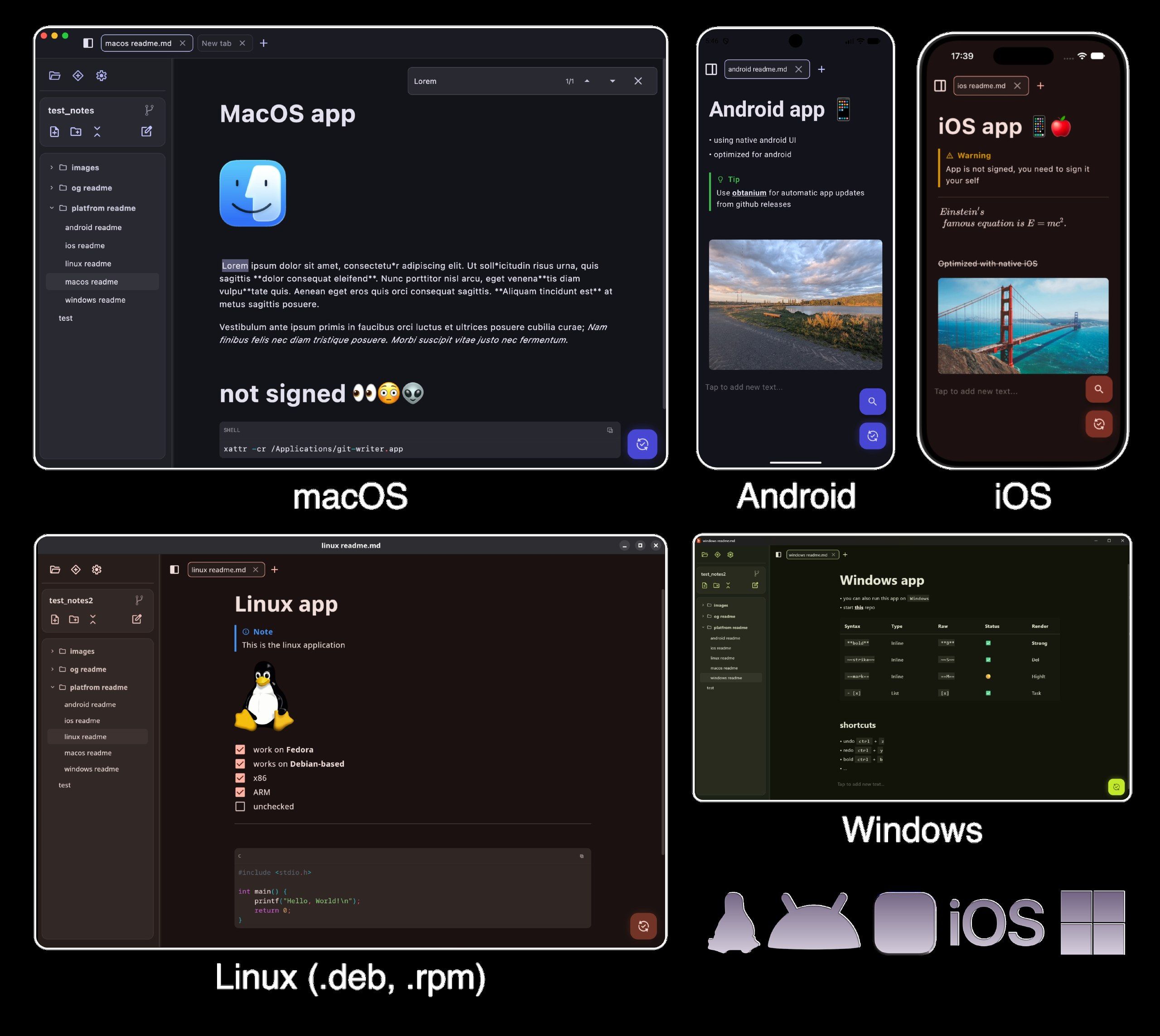Viewport: 1160px width, 1036px height.
Task: Click sync button in Linux window
Action: [643, 927]
